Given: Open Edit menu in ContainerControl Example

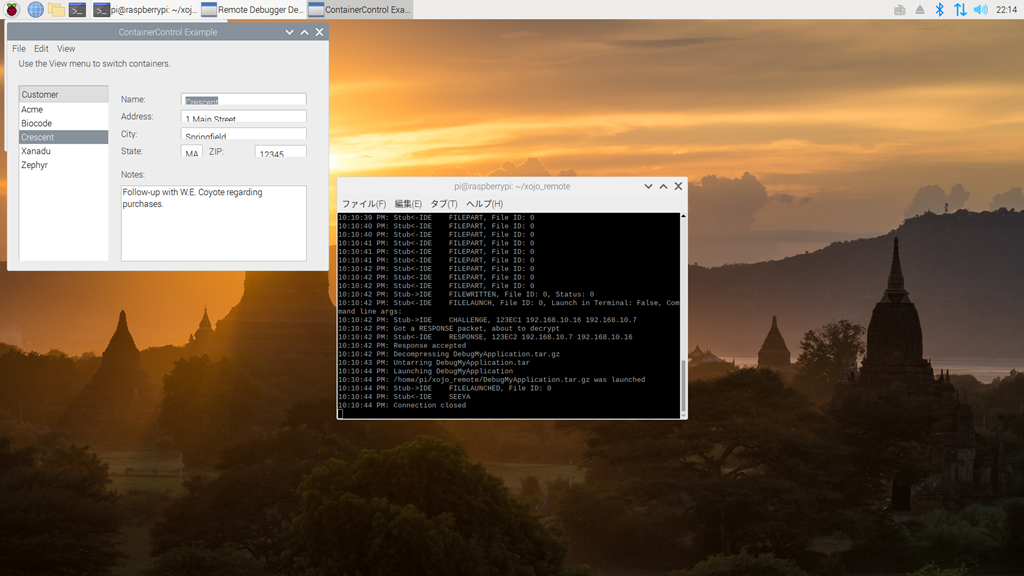Looking at the screenshot, I should (x=41, y=48).
